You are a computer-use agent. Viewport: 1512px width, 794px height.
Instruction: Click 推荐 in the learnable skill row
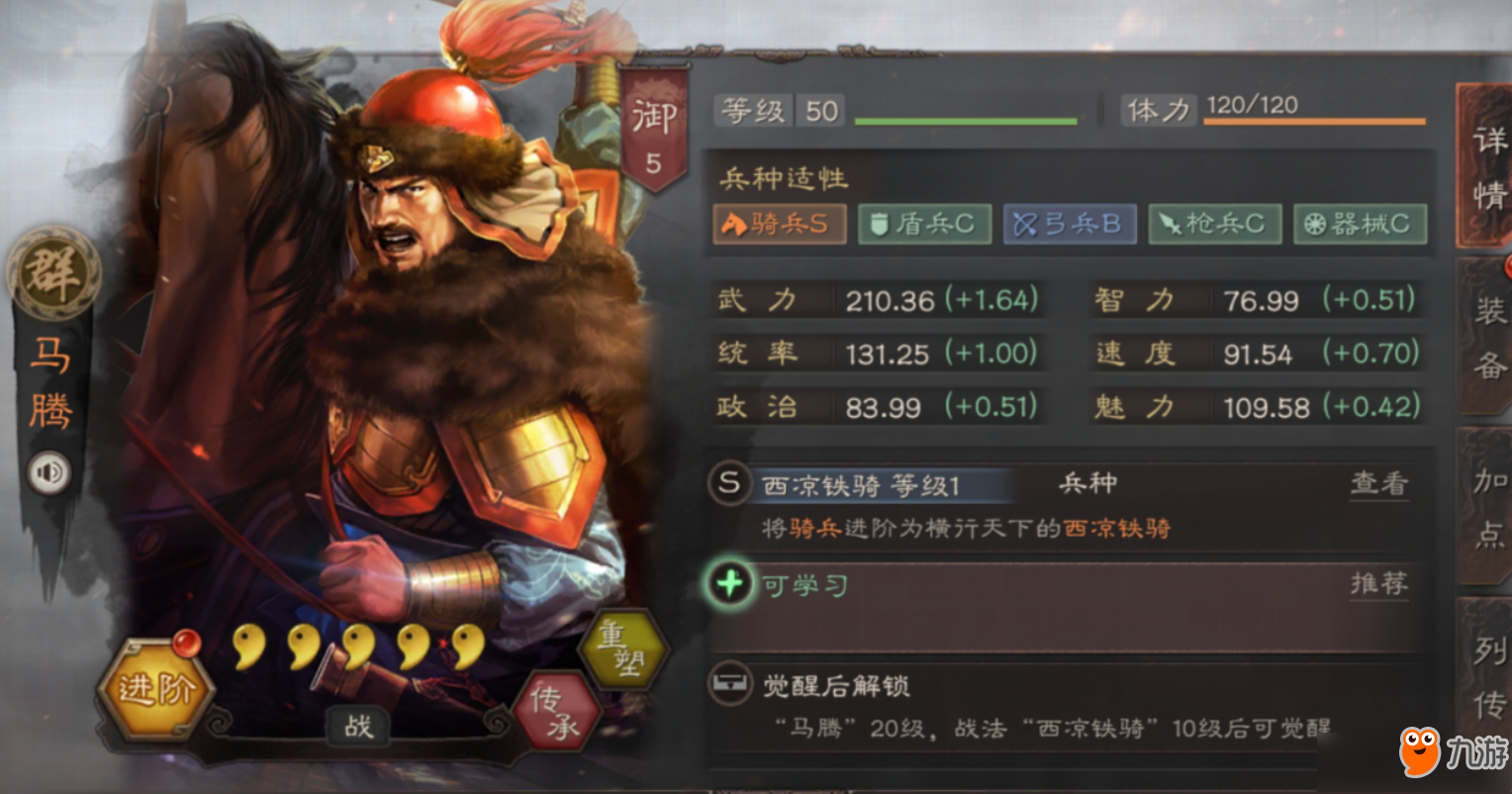coord(1378,584)
